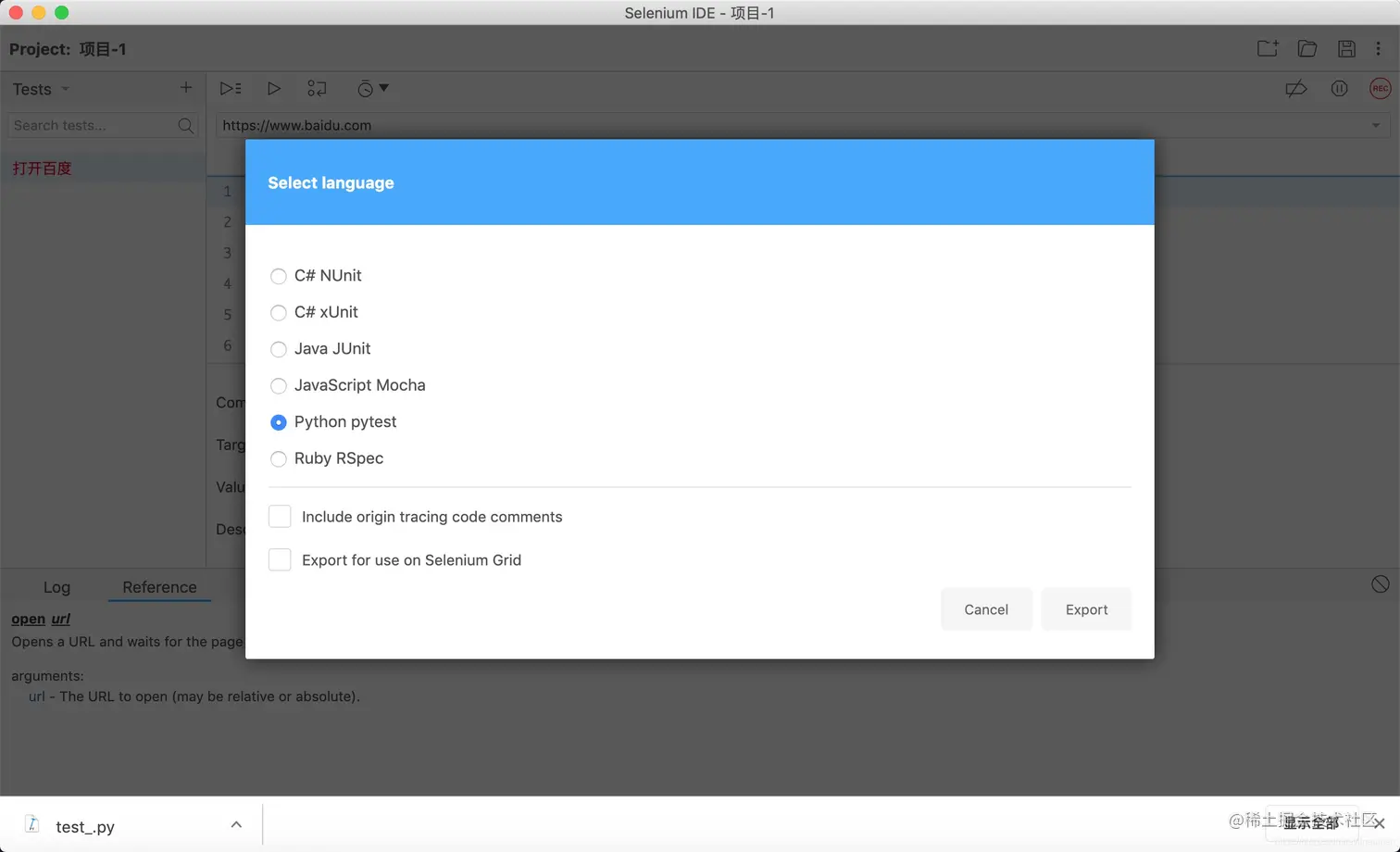Select command row 4 in editor
The image size is (1400, 852).
click(227, 283)
